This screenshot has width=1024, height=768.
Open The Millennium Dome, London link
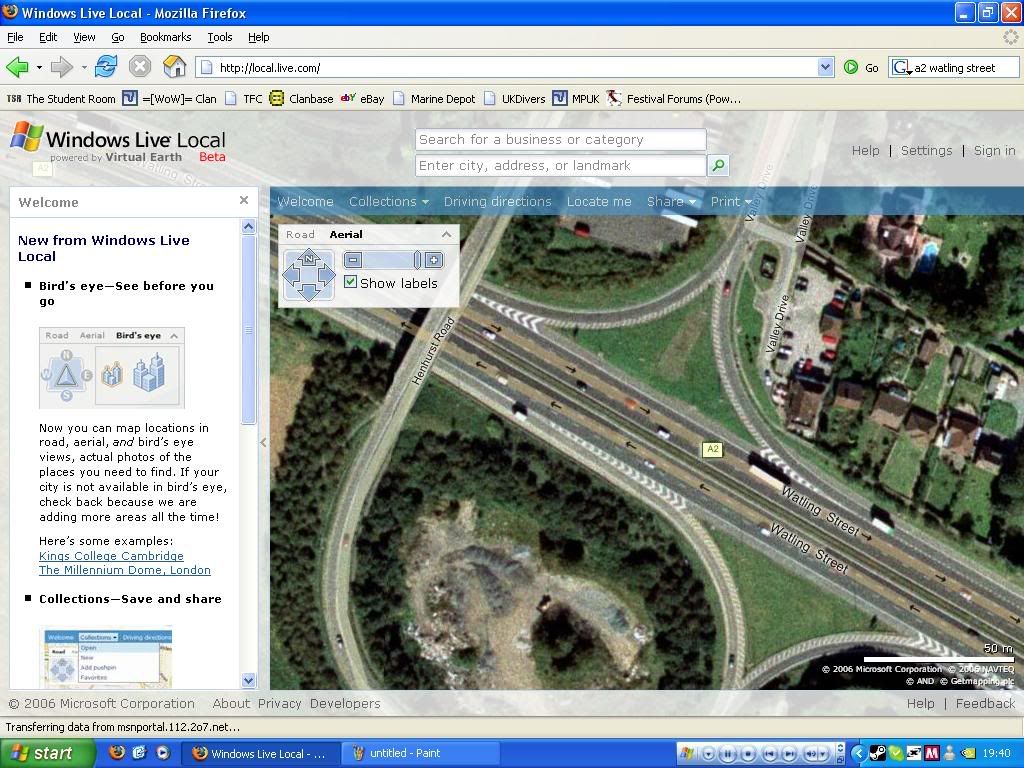(x=125, y=570)
